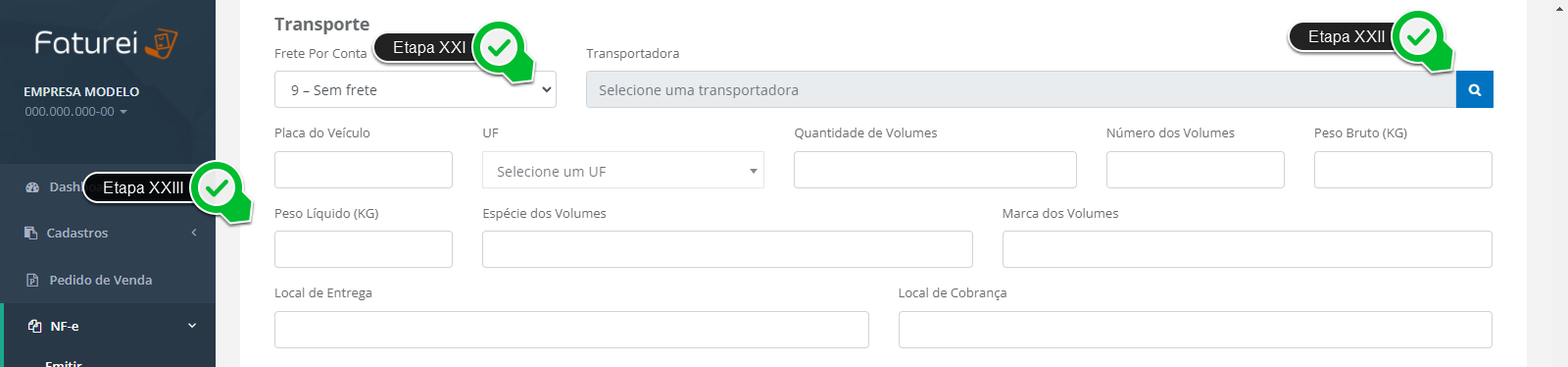Click the Dashboard gauge icon in sidebar
The height and width of the screenshot is (367, 1568).
click(x=32, y=186)
